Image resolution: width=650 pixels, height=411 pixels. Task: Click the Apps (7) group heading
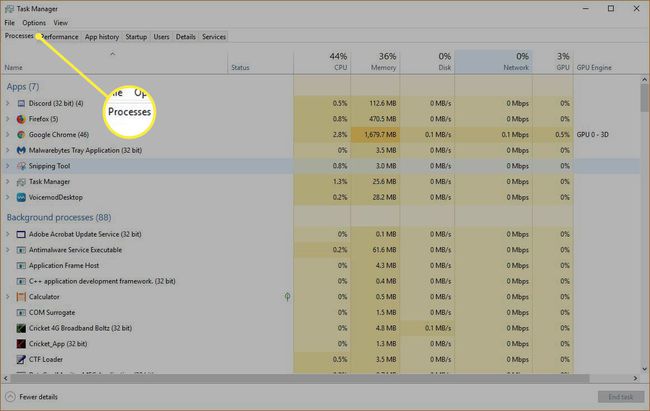[x=23, y=87]
